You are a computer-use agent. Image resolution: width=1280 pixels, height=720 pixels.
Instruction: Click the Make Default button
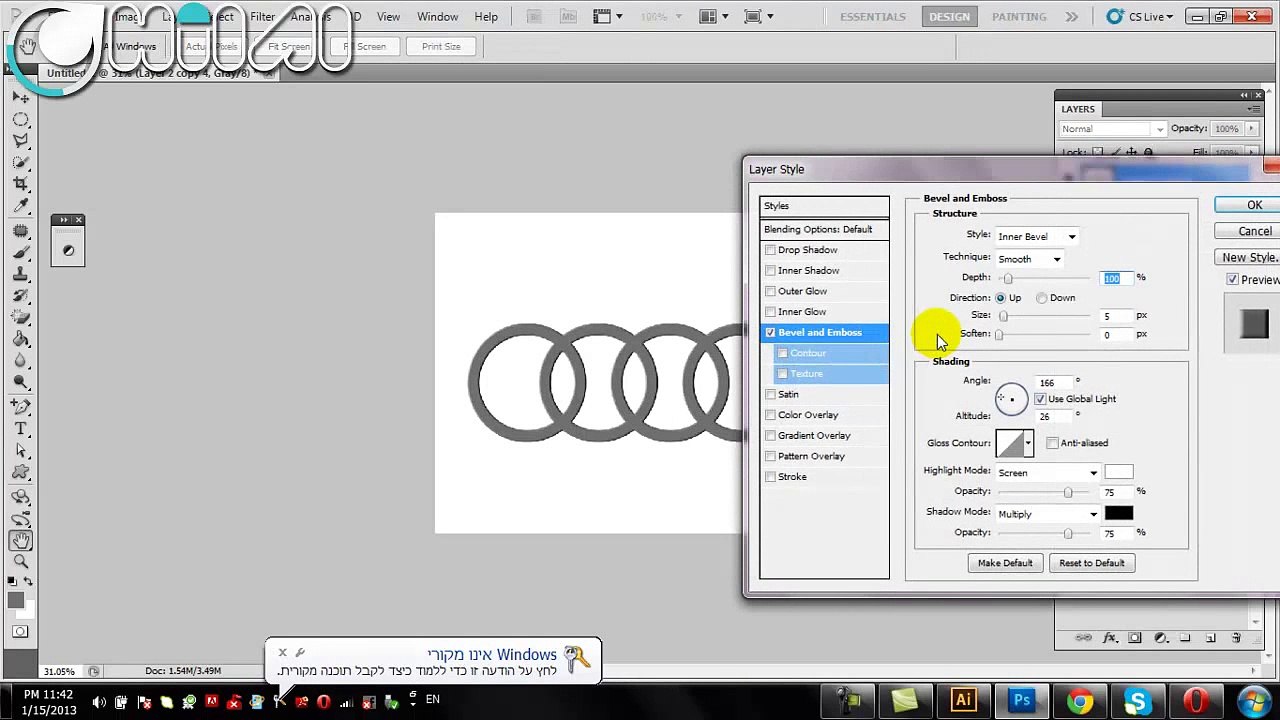click(x=1005, y=563)
